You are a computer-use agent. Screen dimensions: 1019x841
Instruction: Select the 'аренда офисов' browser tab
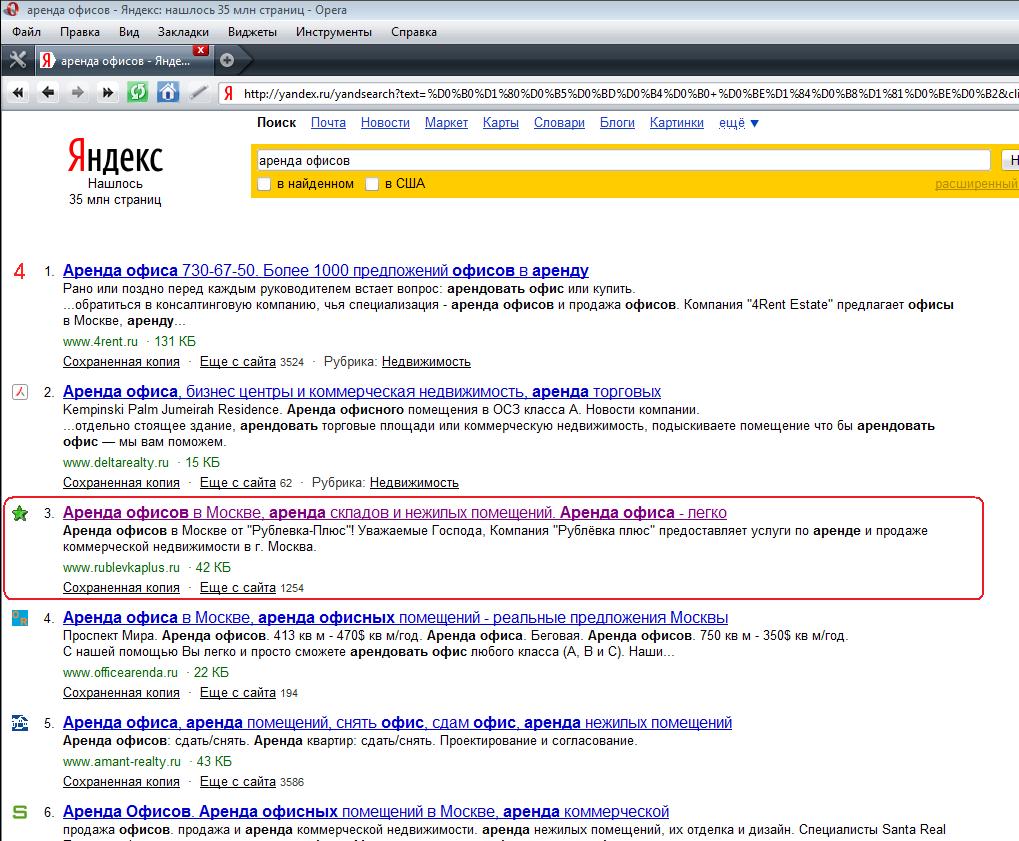[x=123, y=60]
